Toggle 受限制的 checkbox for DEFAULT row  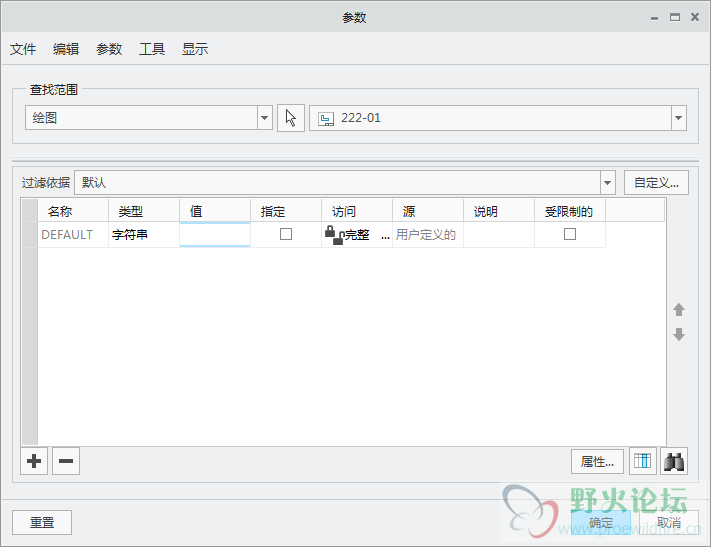click(570, 234)
